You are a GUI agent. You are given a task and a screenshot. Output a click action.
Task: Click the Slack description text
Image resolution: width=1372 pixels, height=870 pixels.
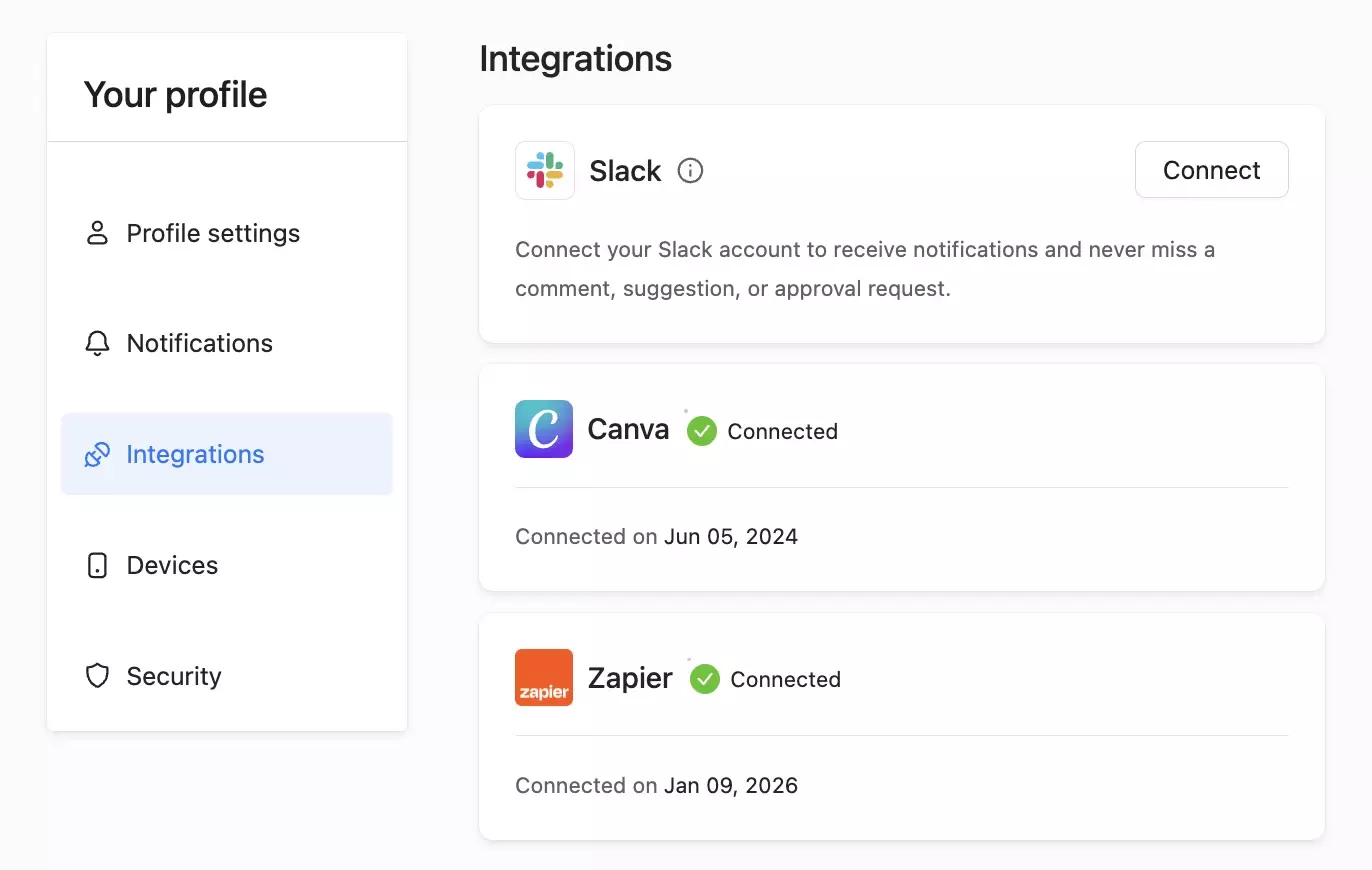865,269
